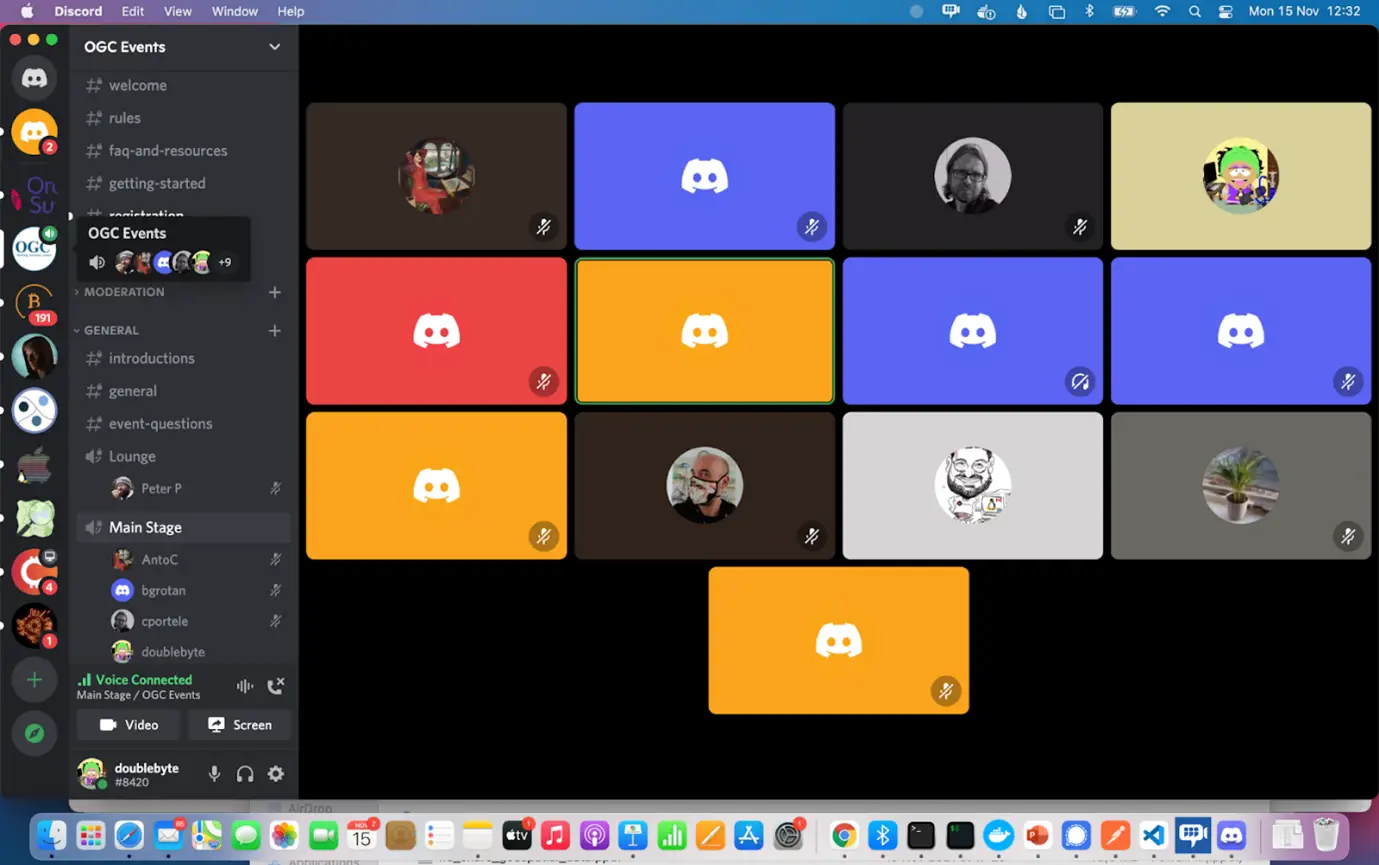Toggle headphones deafen button

click(x=245, y=774)
